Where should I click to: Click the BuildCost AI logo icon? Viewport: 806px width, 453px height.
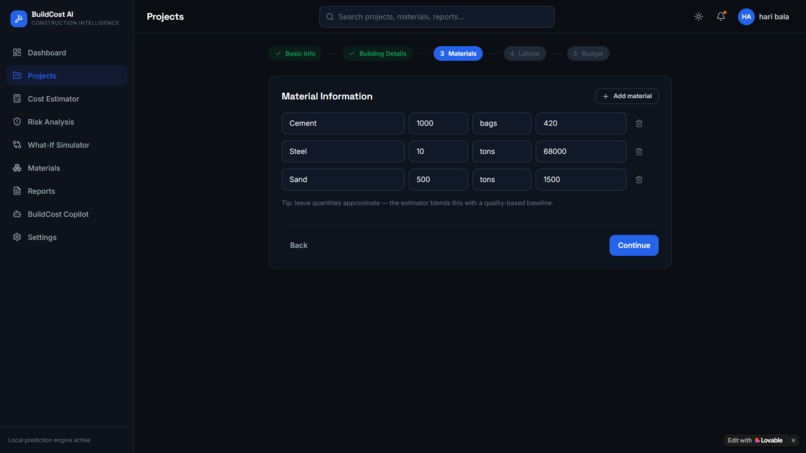coord(19,19)
